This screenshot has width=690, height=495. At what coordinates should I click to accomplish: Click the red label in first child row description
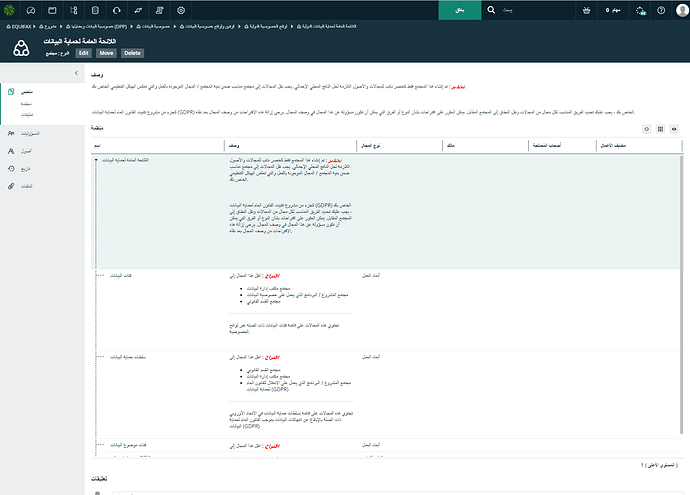tap(272, 276)
